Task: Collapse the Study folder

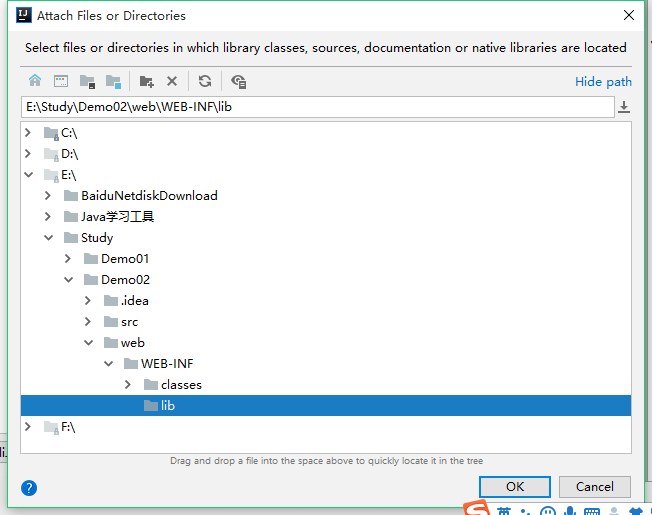Action: coord(48,237)
